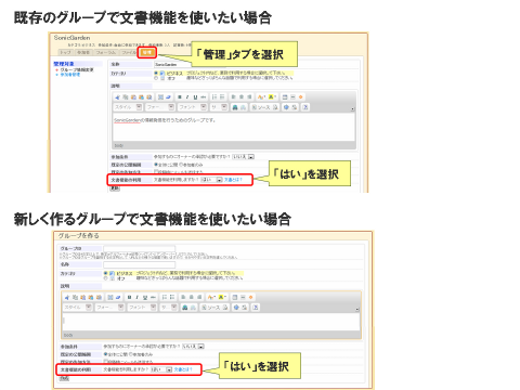The width and height of the screenshot is (520, 390).
Task: Open background color picker in SonicGarden editor
Action: pyautogui.click(x=272, y=97)
